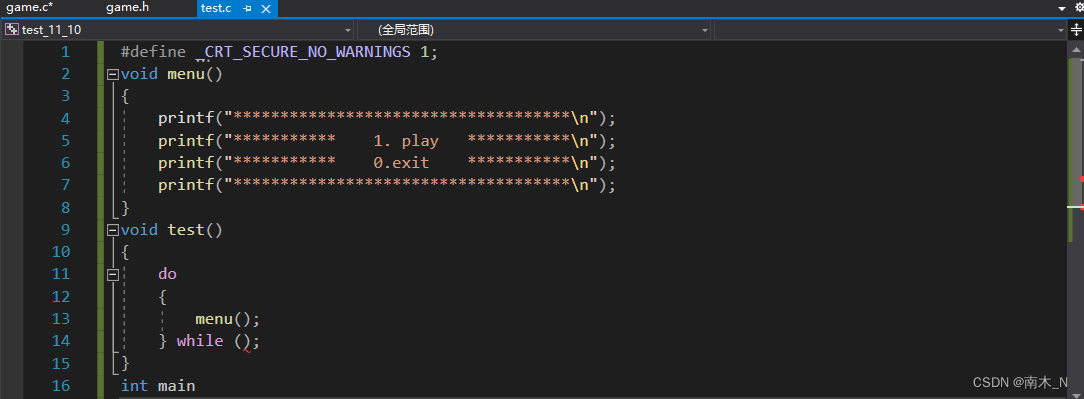Collapse the void test() function
This screenshot has width=1084, height=399.
113,230
